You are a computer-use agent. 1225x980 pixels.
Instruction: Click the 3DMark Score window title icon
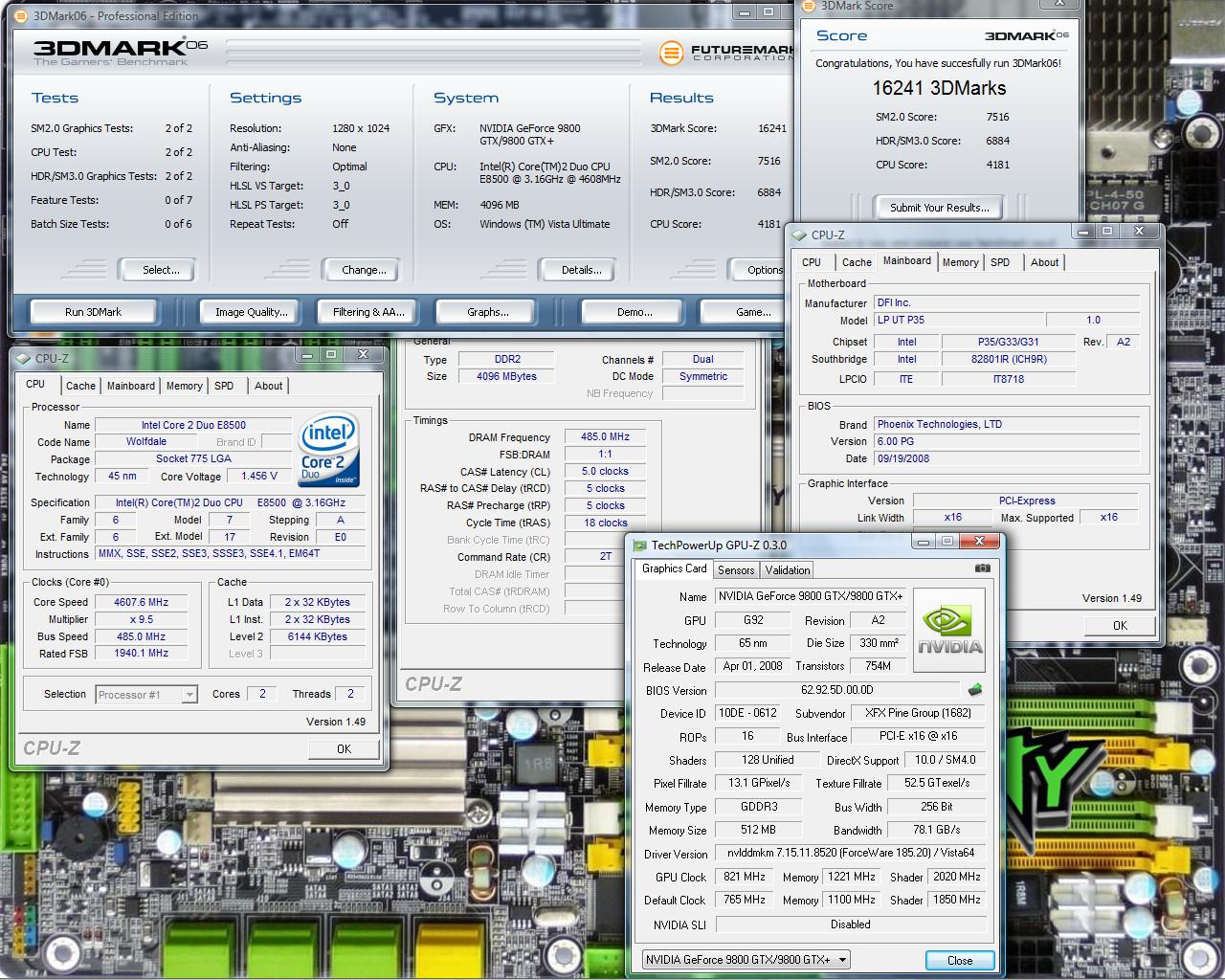[810, 6]
